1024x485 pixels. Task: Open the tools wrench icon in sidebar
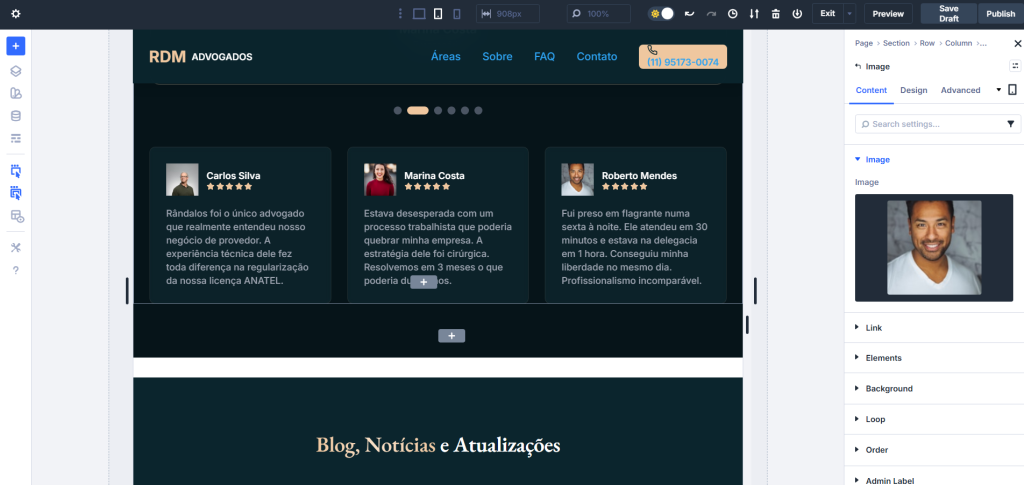pos(16,247)
